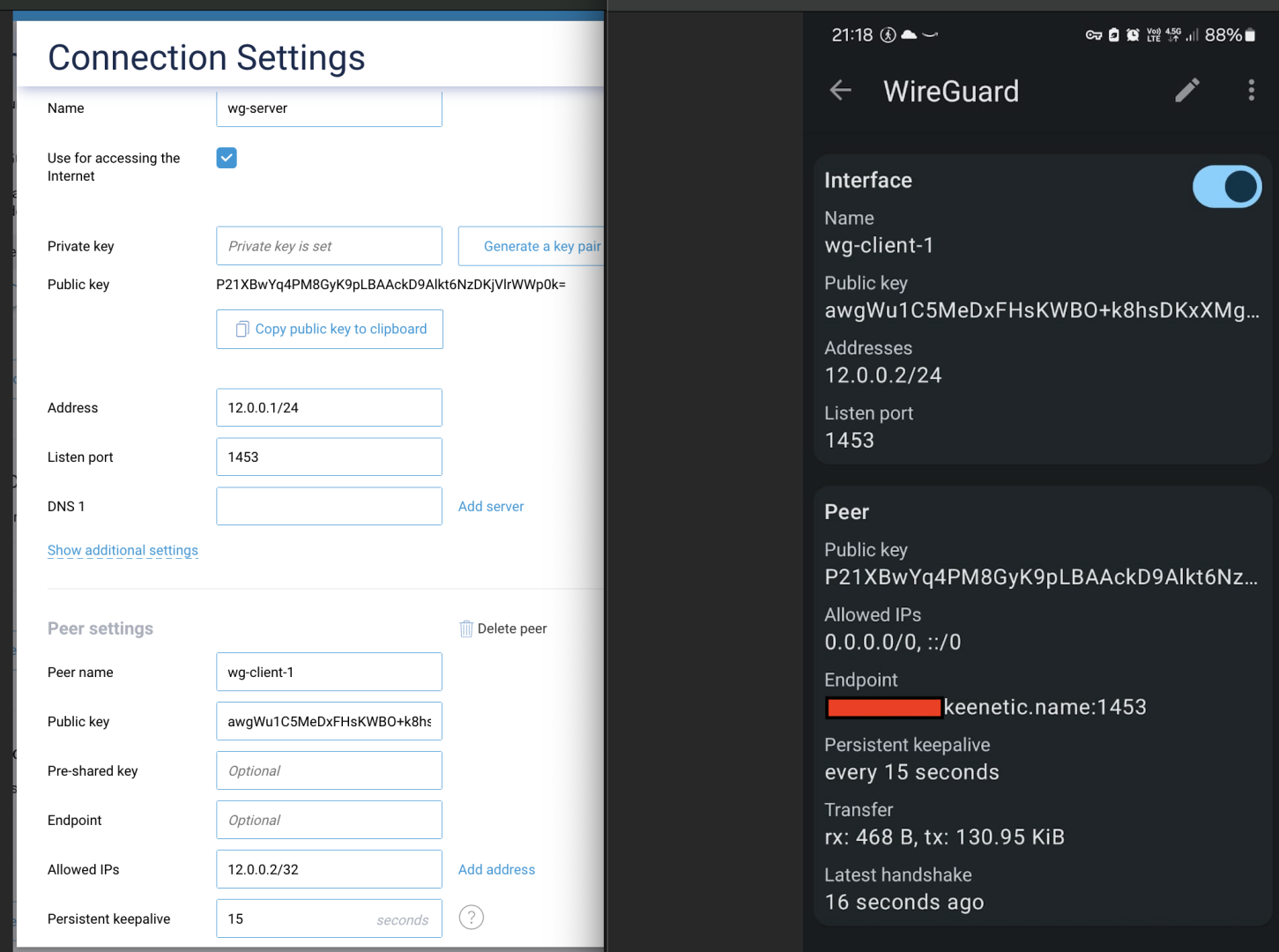Click the Persistent keepalive field

pyautogui.click(x=295, y=919)
